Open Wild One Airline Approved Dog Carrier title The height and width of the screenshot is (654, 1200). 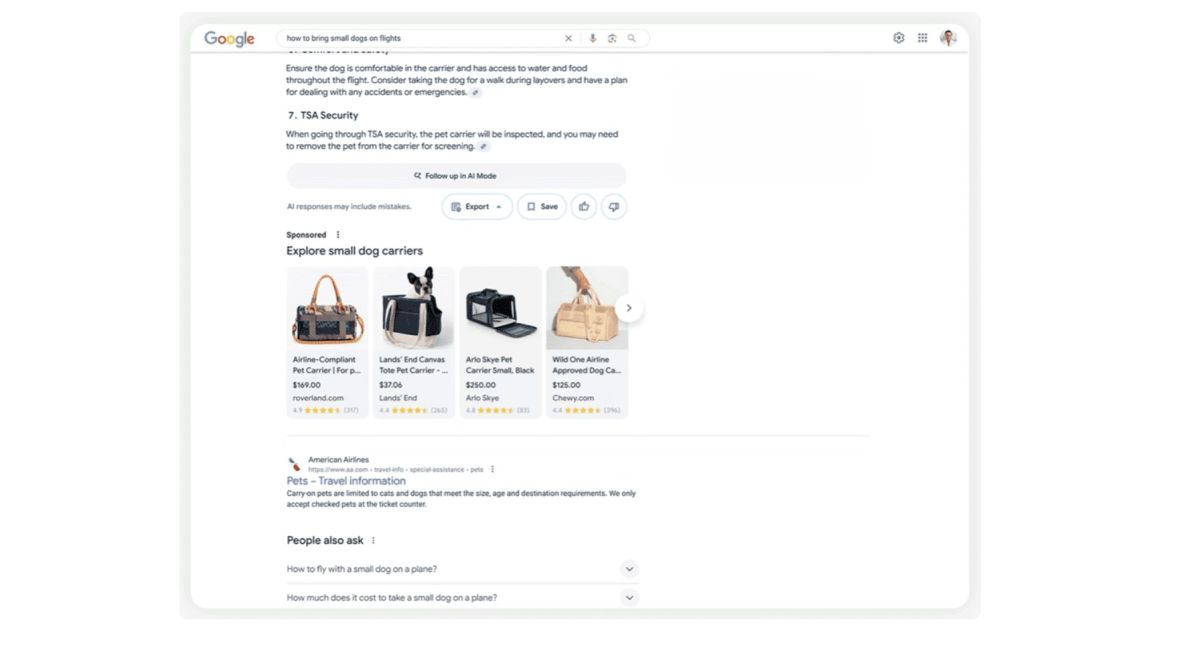(587, 364)
